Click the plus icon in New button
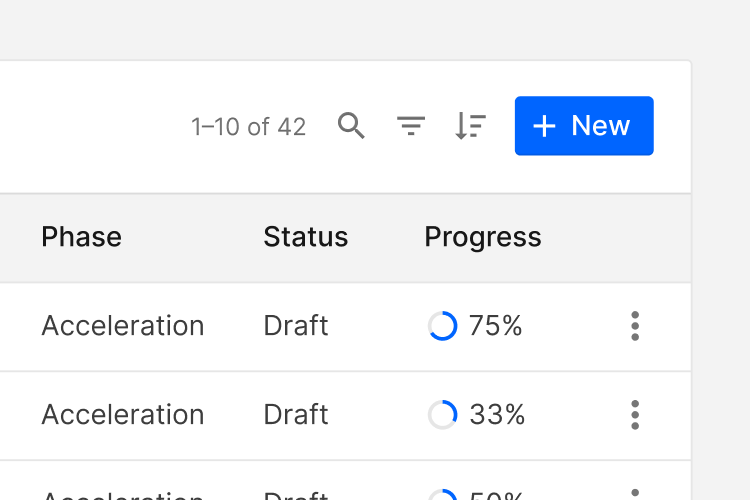Screen dimensions: 750x500 point(544,126)
